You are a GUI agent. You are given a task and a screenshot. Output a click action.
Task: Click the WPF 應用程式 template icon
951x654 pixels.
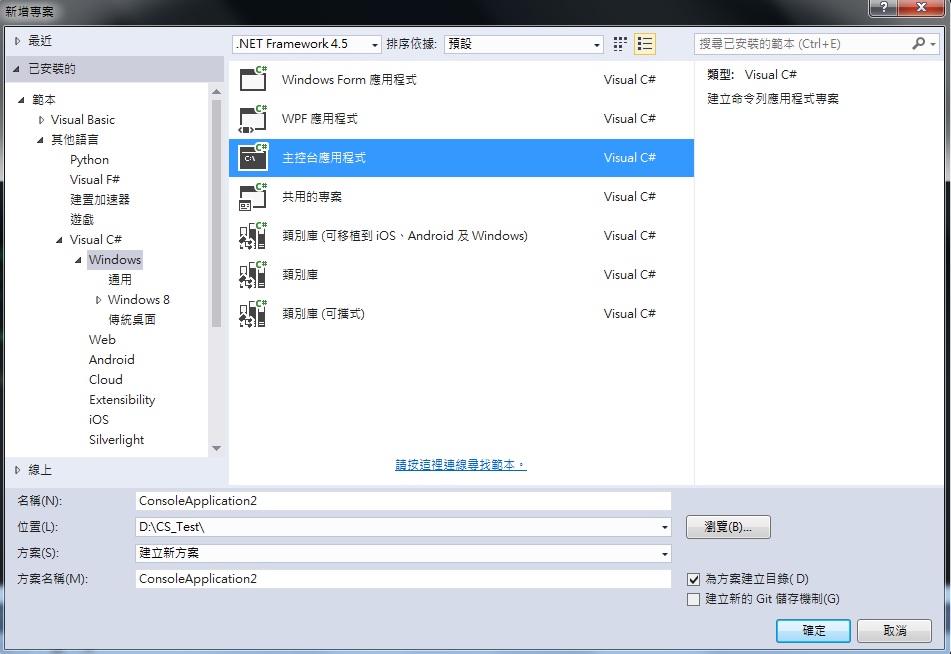pos(253,119)
